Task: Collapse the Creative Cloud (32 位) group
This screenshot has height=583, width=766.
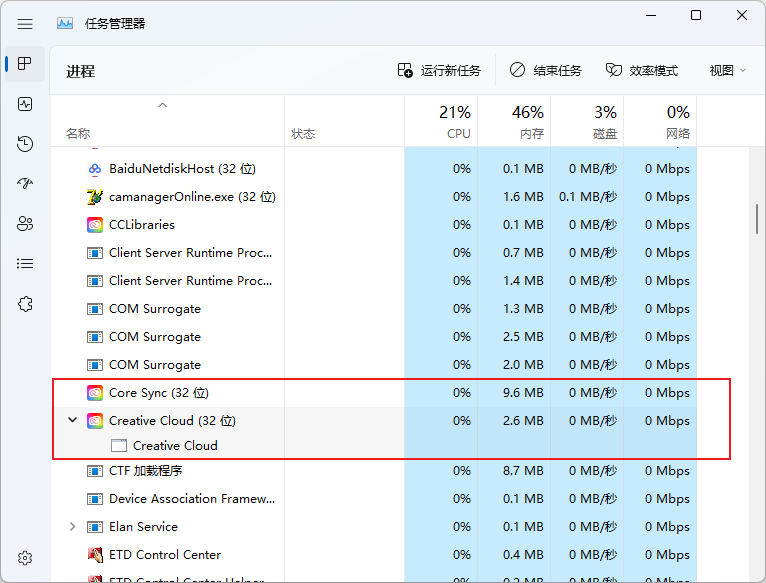Action: 72,420
